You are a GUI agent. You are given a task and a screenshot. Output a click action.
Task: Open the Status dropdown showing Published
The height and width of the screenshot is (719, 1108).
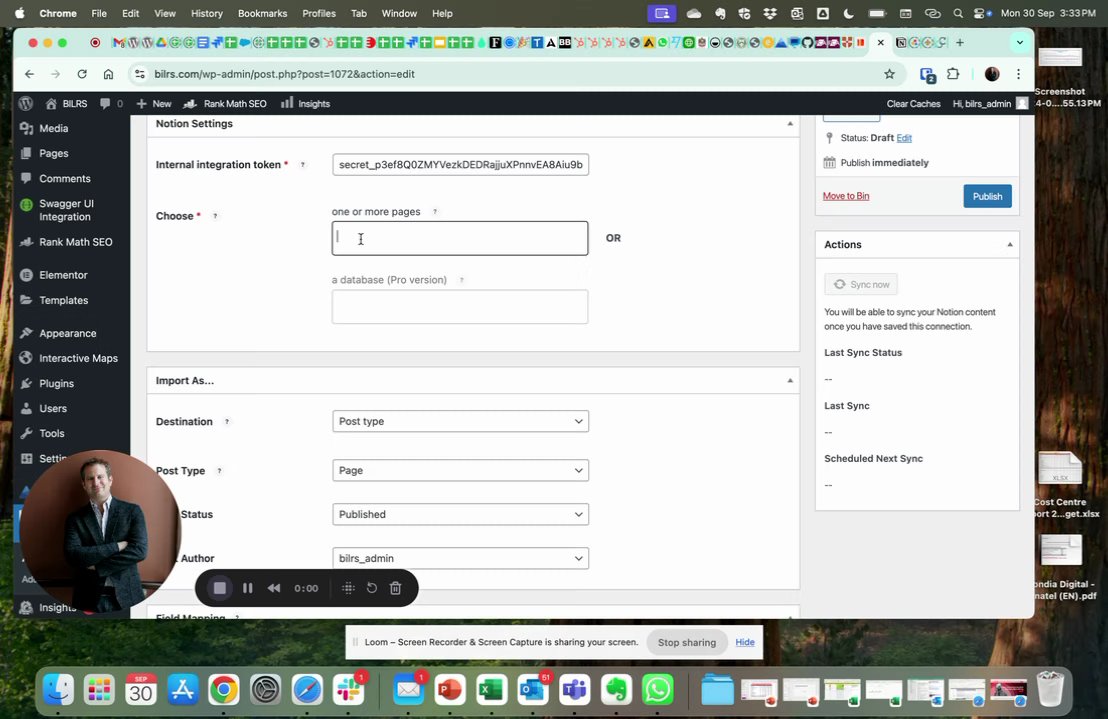460,514
